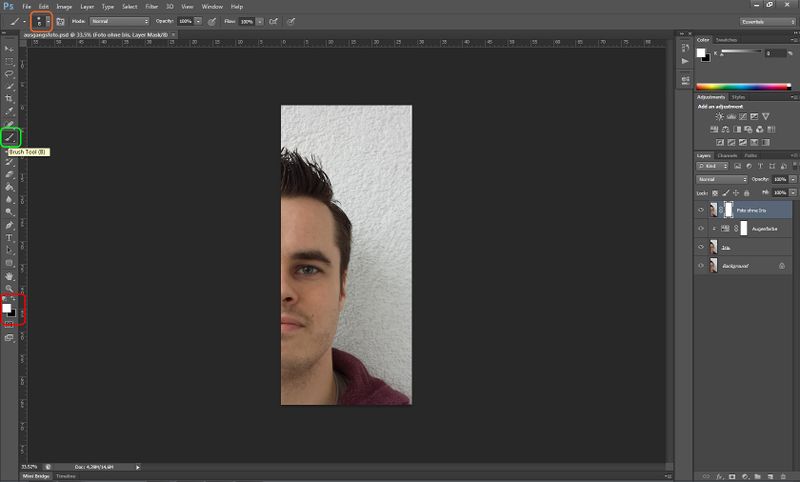Image resolution: width=800 pixels, height=482 pixels.
Task: Select the Horizontal Type tool
Action: point(10,237)
